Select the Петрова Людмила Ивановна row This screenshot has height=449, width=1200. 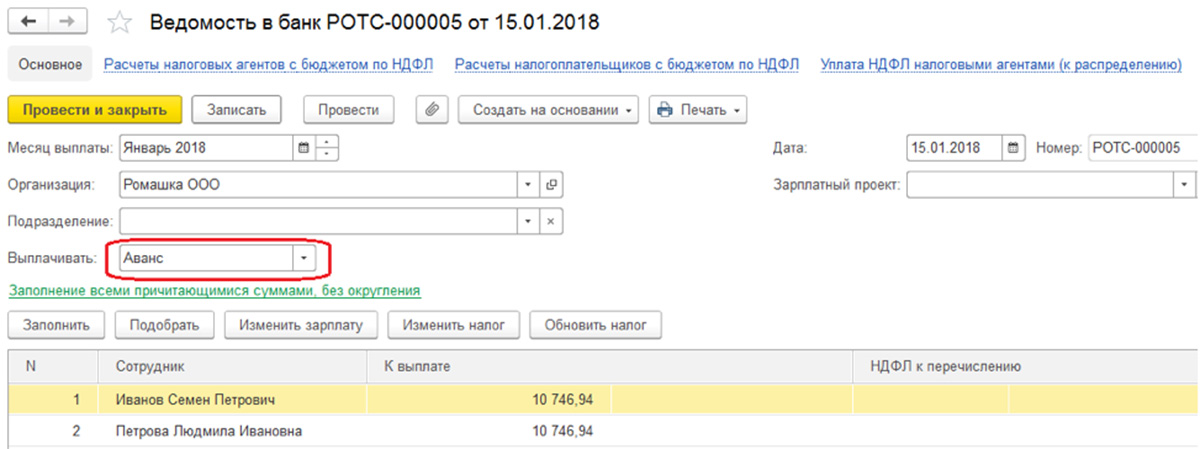pos(208,432)
